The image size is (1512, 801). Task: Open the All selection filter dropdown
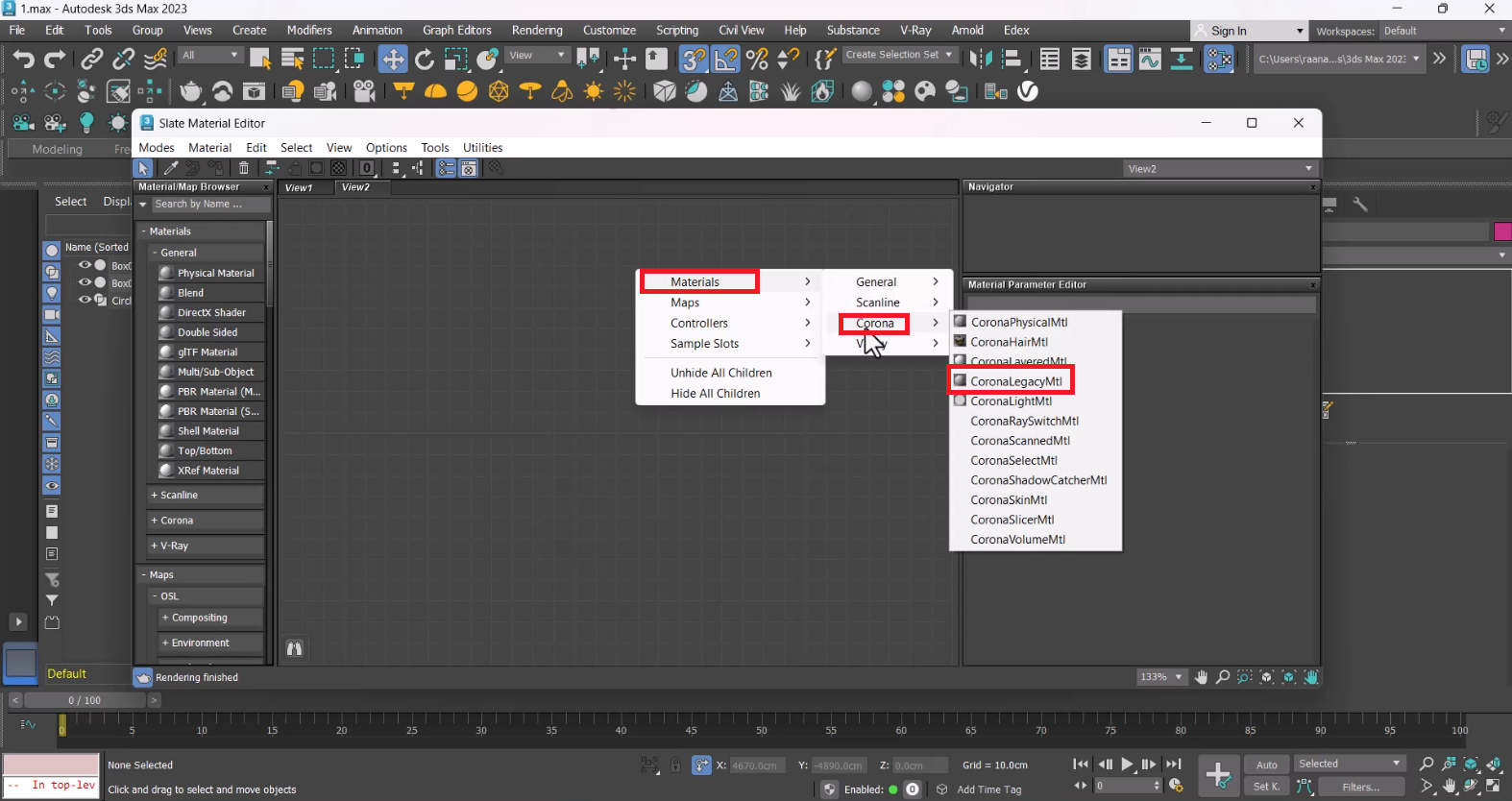(x=211, y=55)
